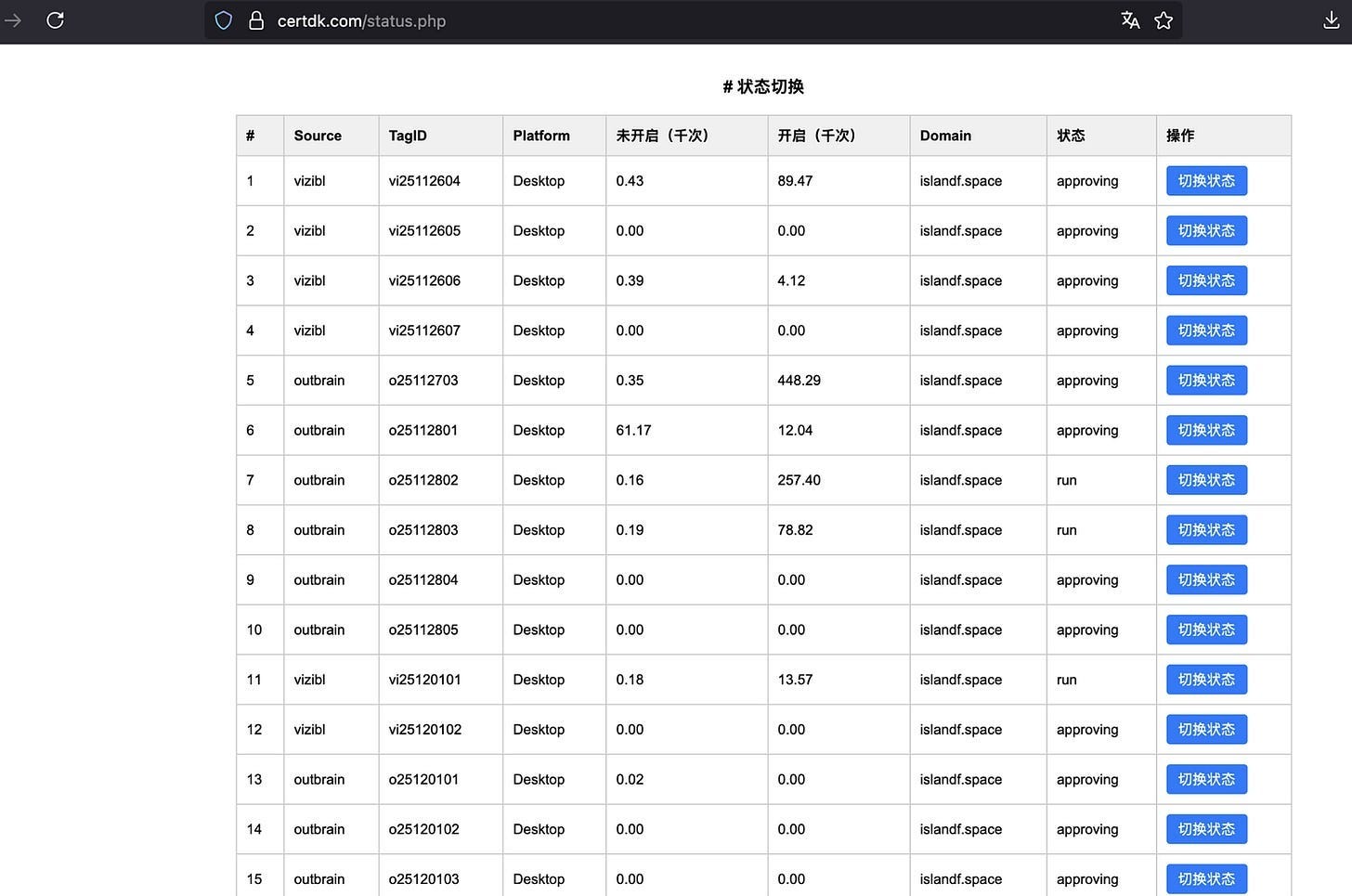This screenshot has height=896, width=1352.
Task: Select the value 0.43 in row 1
Action: tap(630, 181)
